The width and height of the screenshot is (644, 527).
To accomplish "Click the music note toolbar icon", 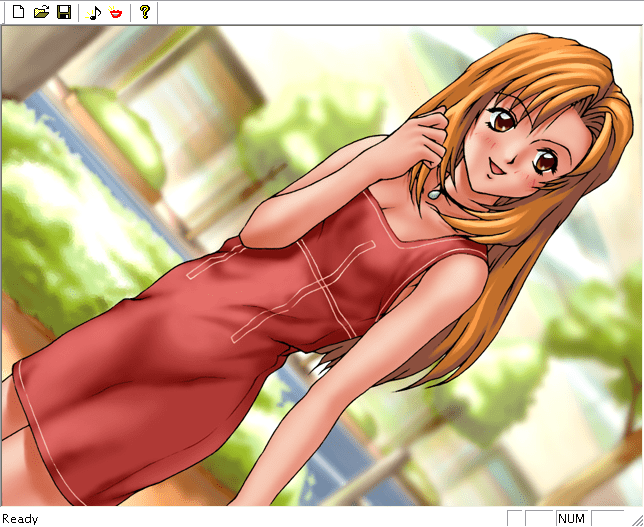I will [94, 12].
